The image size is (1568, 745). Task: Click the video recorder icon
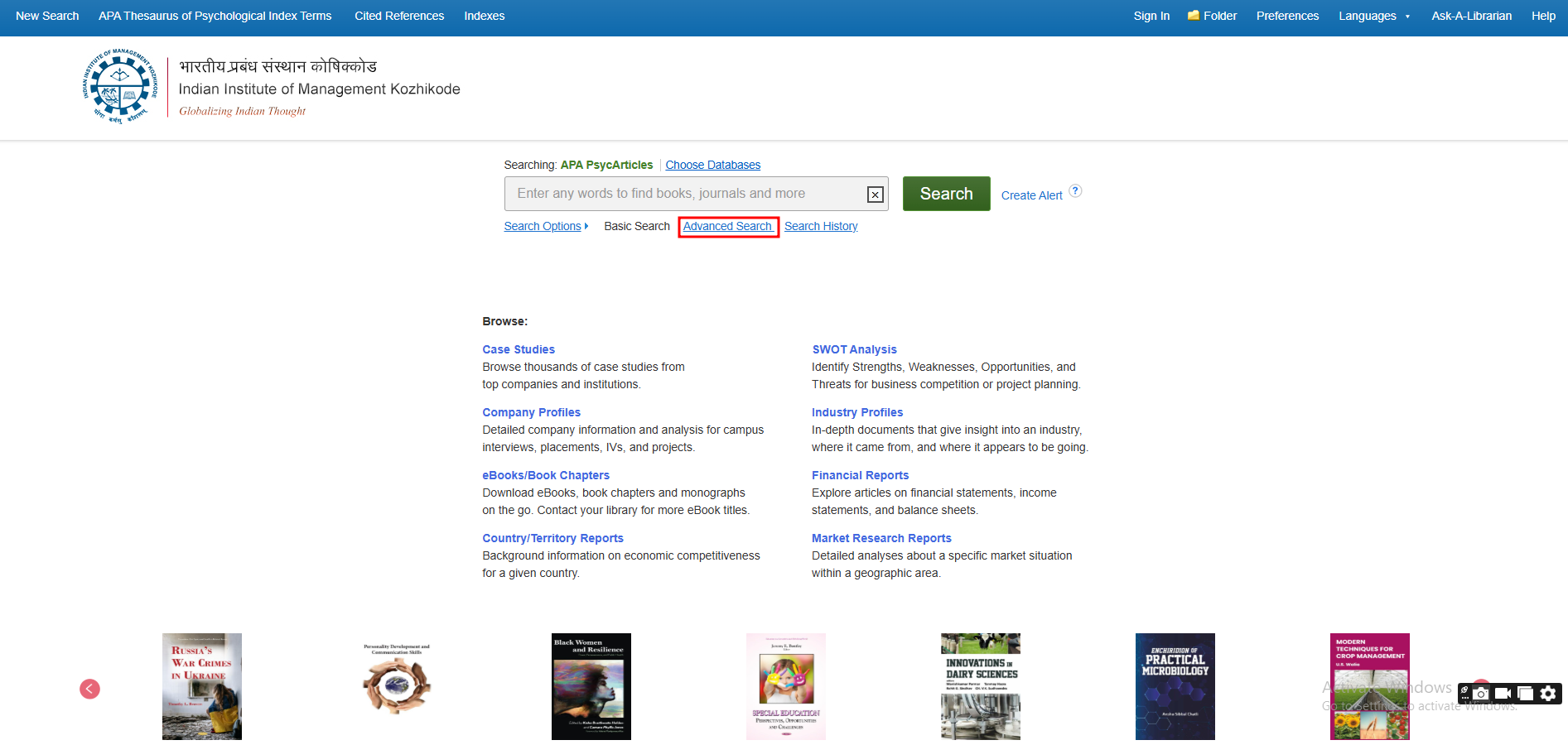click(x=1503, y=694)
